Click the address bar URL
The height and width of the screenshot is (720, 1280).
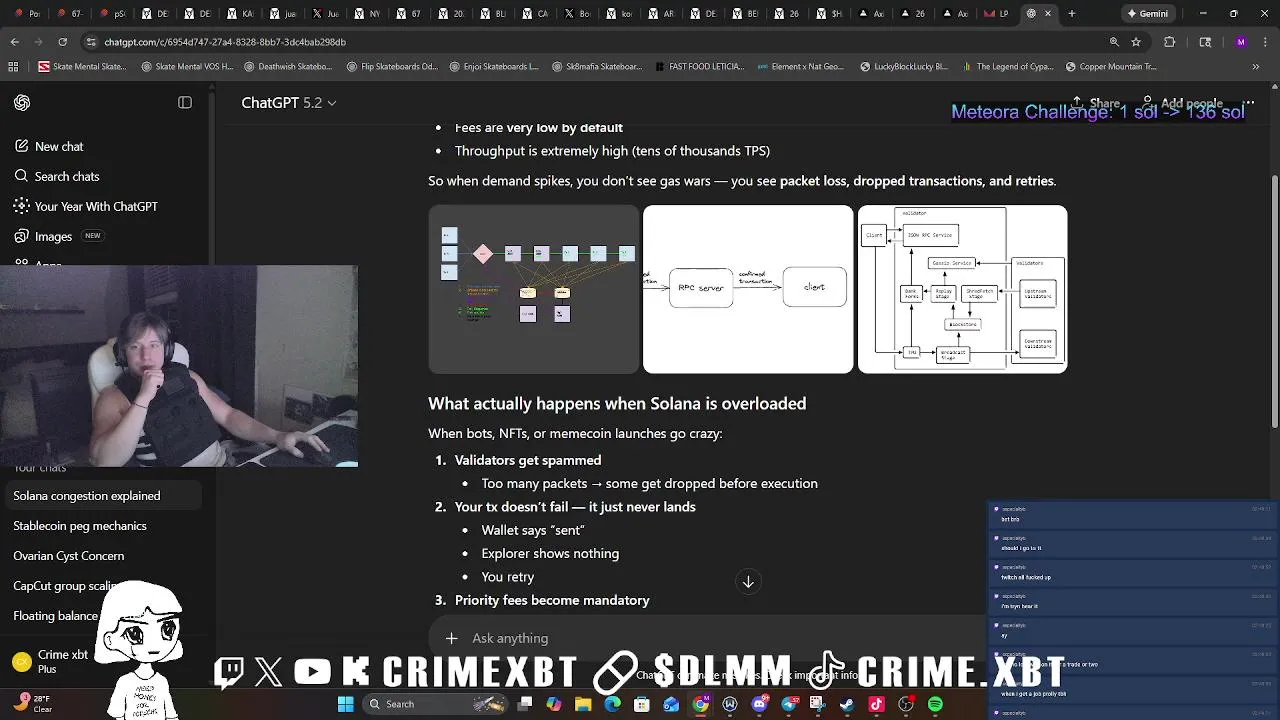[225, 42]
